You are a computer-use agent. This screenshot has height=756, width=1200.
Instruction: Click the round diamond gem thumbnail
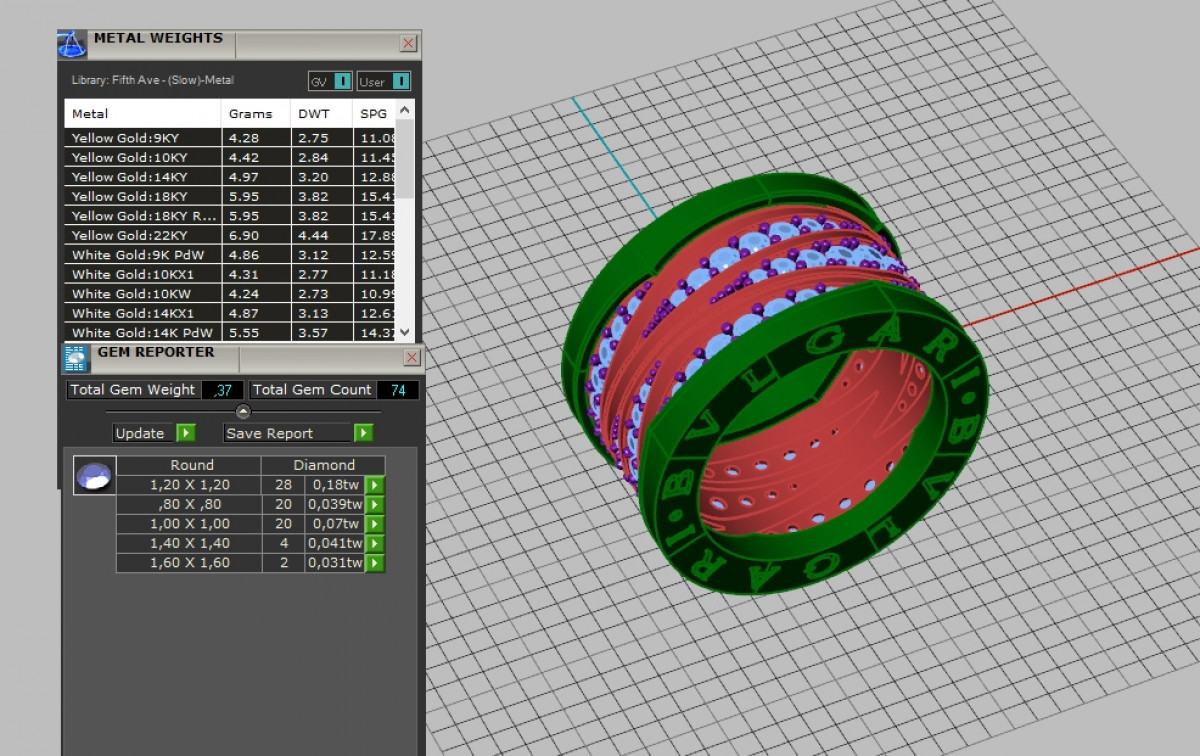(95, 475)
